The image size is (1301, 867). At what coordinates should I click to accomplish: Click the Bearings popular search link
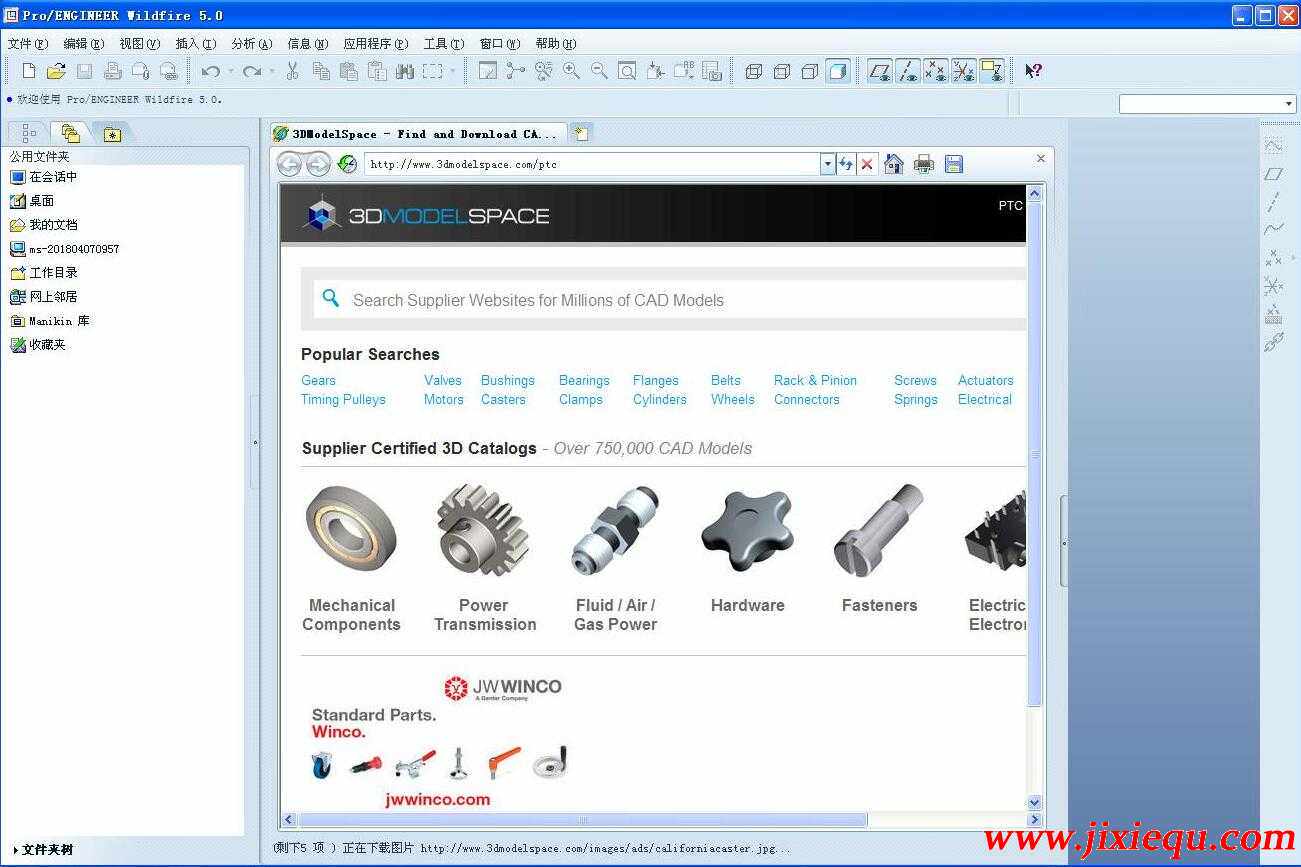584,380
